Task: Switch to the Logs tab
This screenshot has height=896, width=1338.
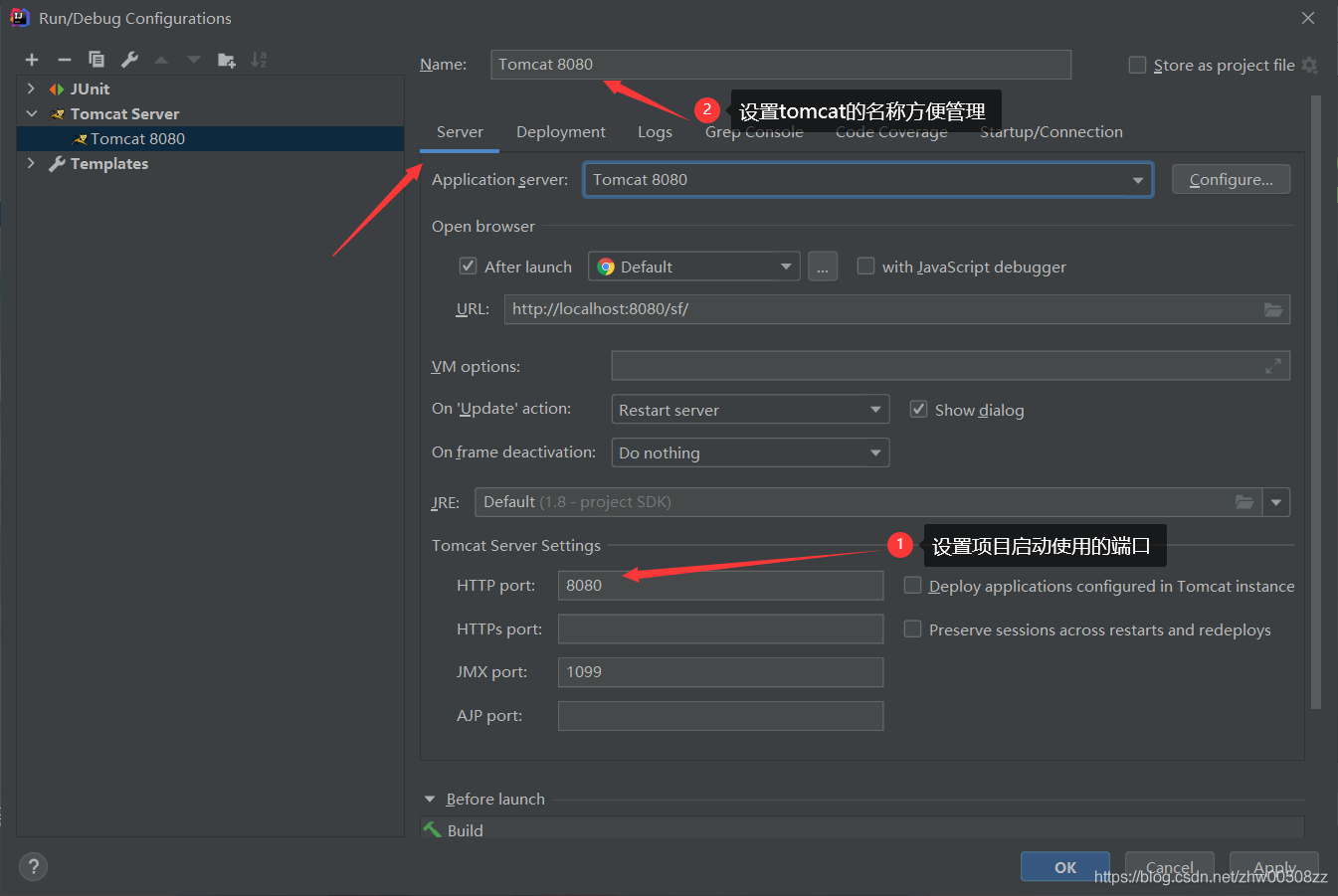Action: pyautogui.click(x=655, y=132)
